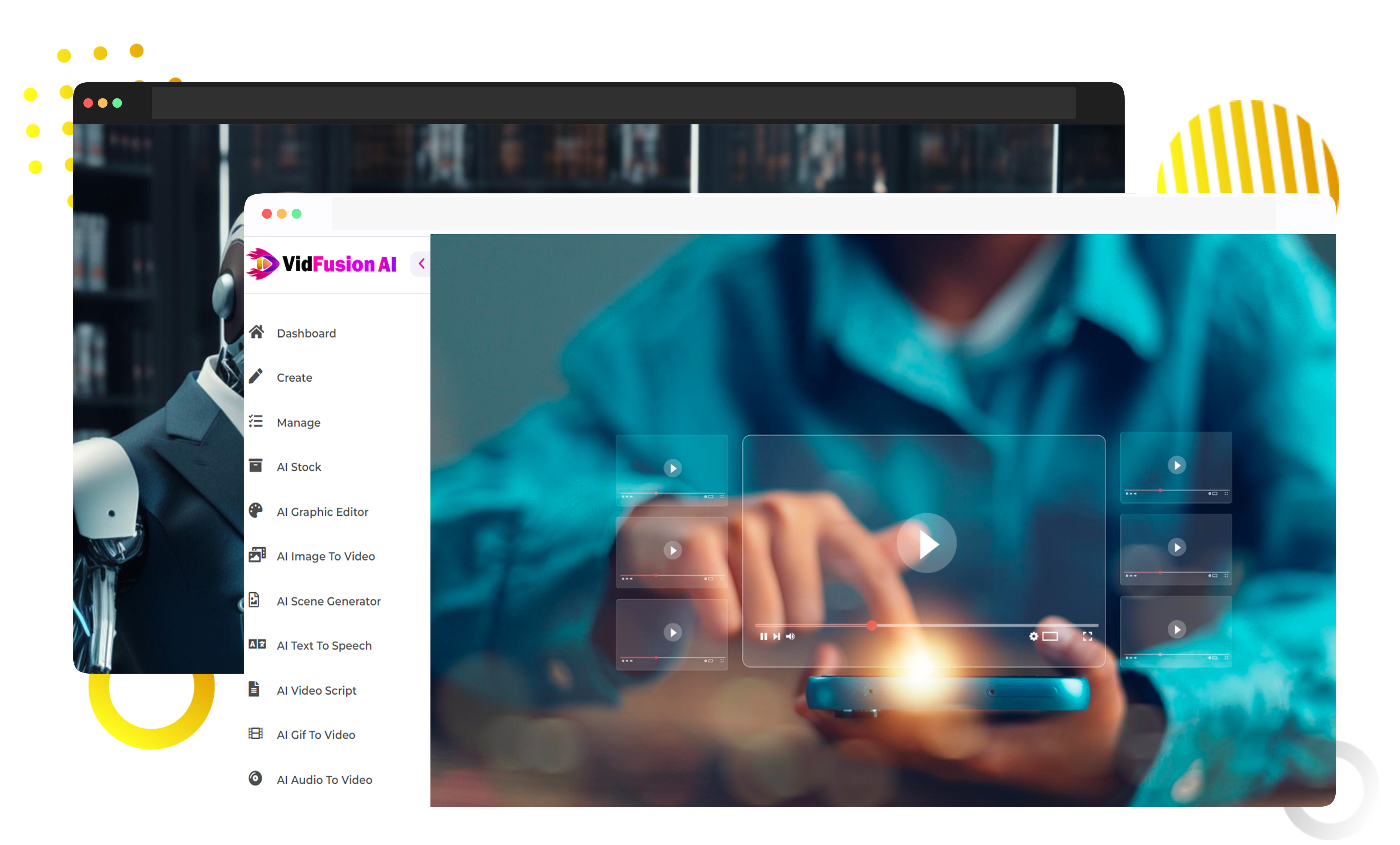Click the AI Text To Speech icon

pyautogui.click(x=257, y=644)
